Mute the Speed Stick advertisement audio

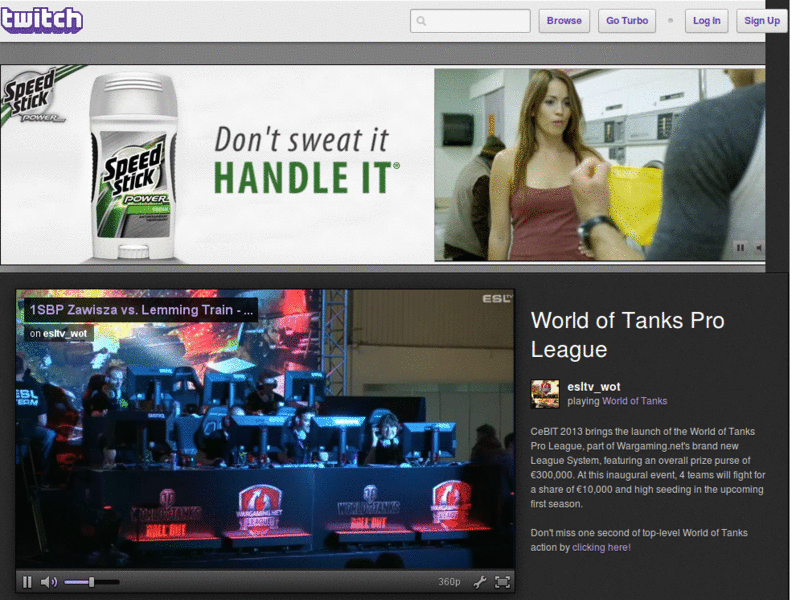[758, 247]
